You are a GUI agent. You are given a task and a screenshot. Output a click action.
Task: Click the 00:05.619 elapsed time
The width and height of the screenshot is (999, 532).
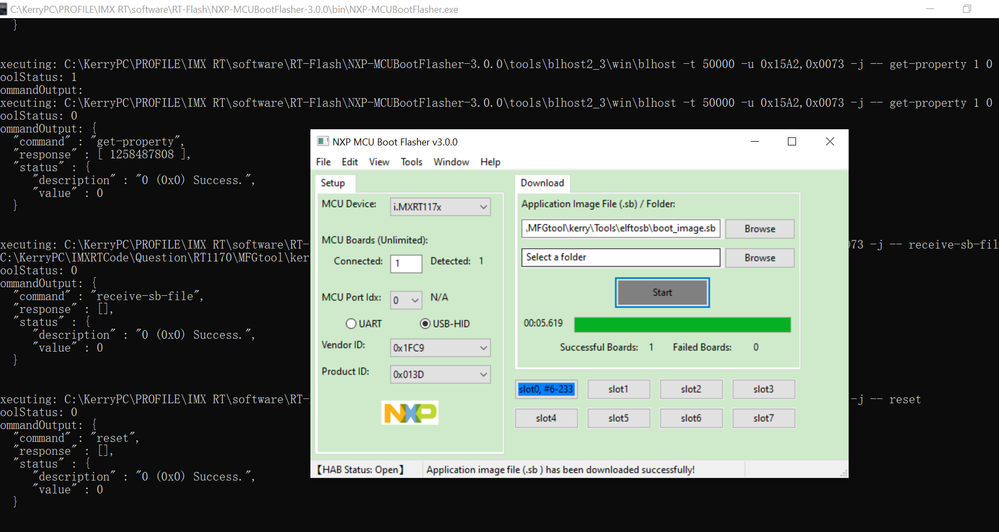point(543,323)
